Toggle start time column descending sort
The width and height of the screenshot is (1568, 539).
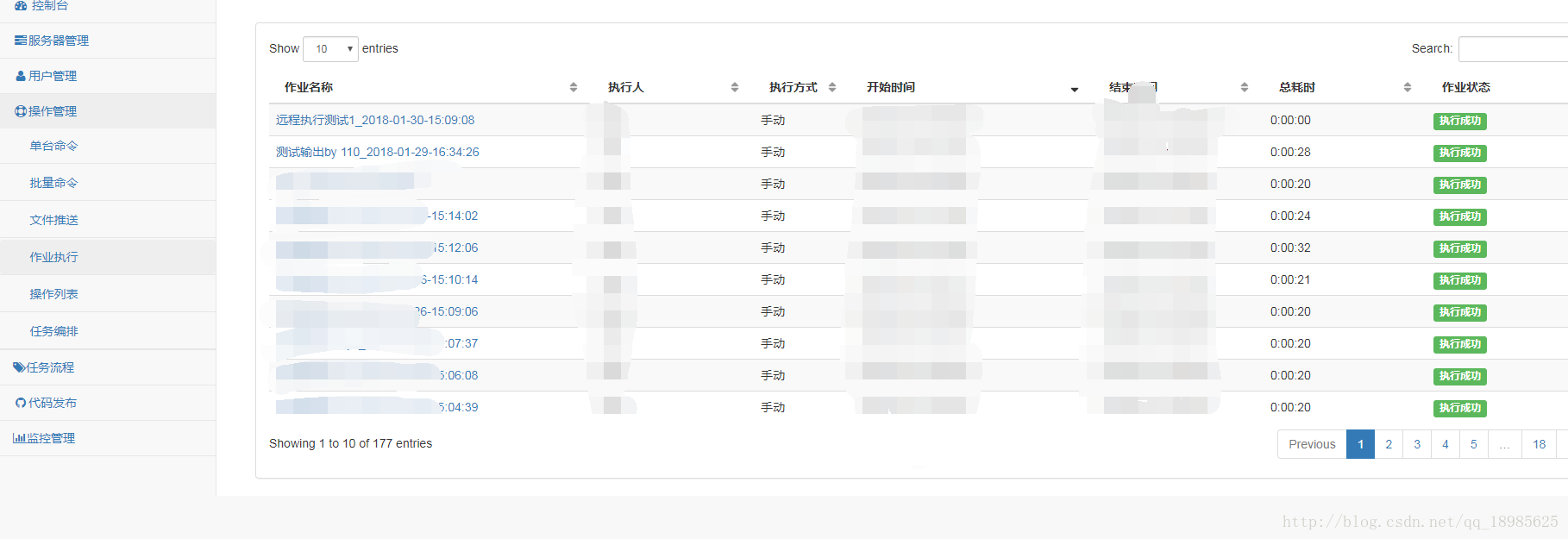point(1075,89)
